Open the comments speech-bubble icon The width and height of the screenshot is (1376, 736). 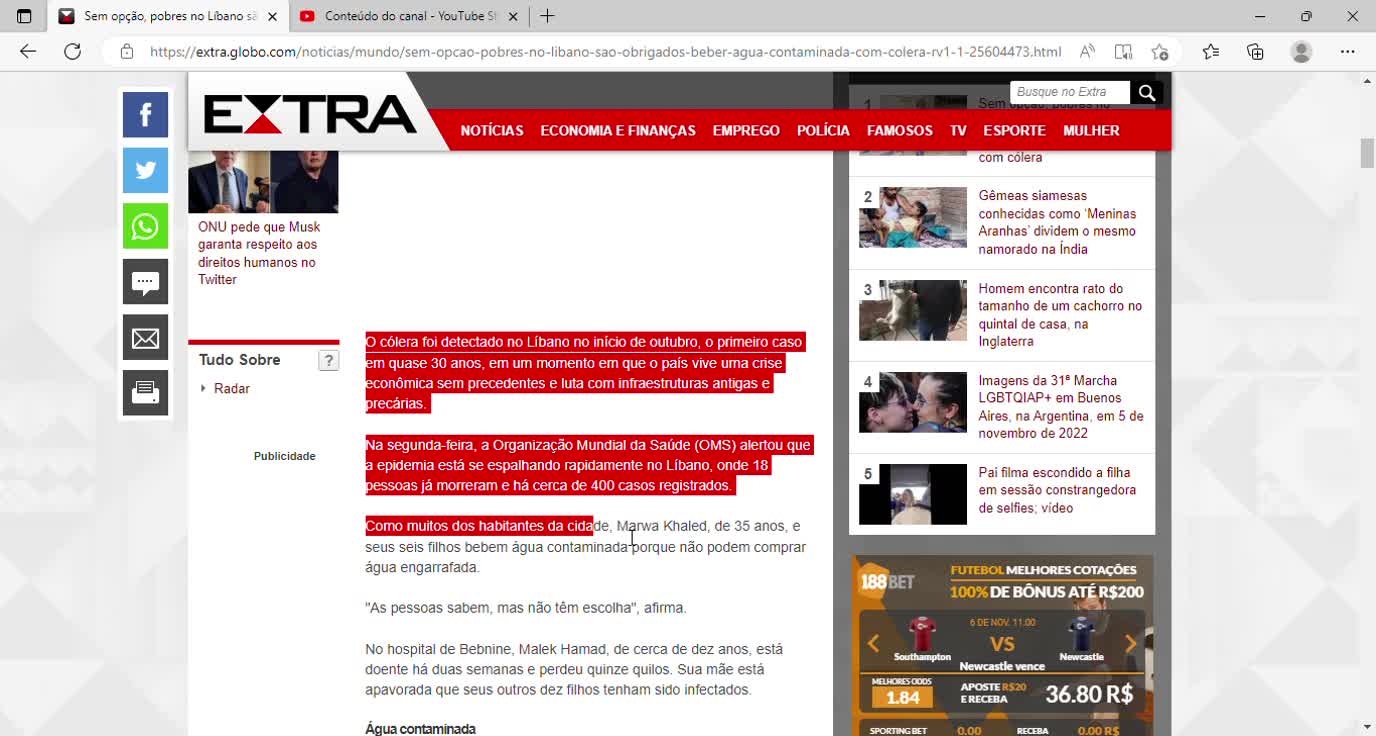click(145, 281)
